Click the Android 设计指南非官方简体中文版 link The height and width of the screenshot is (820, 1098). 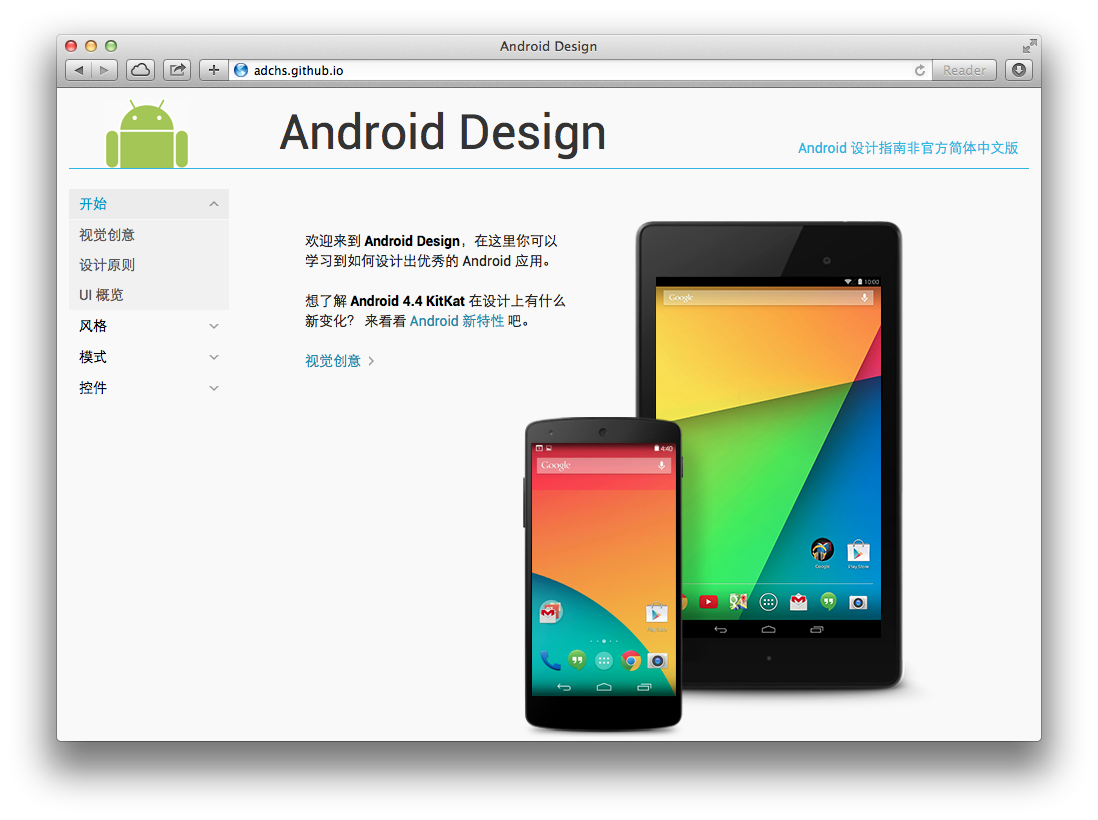coord(908,148)
